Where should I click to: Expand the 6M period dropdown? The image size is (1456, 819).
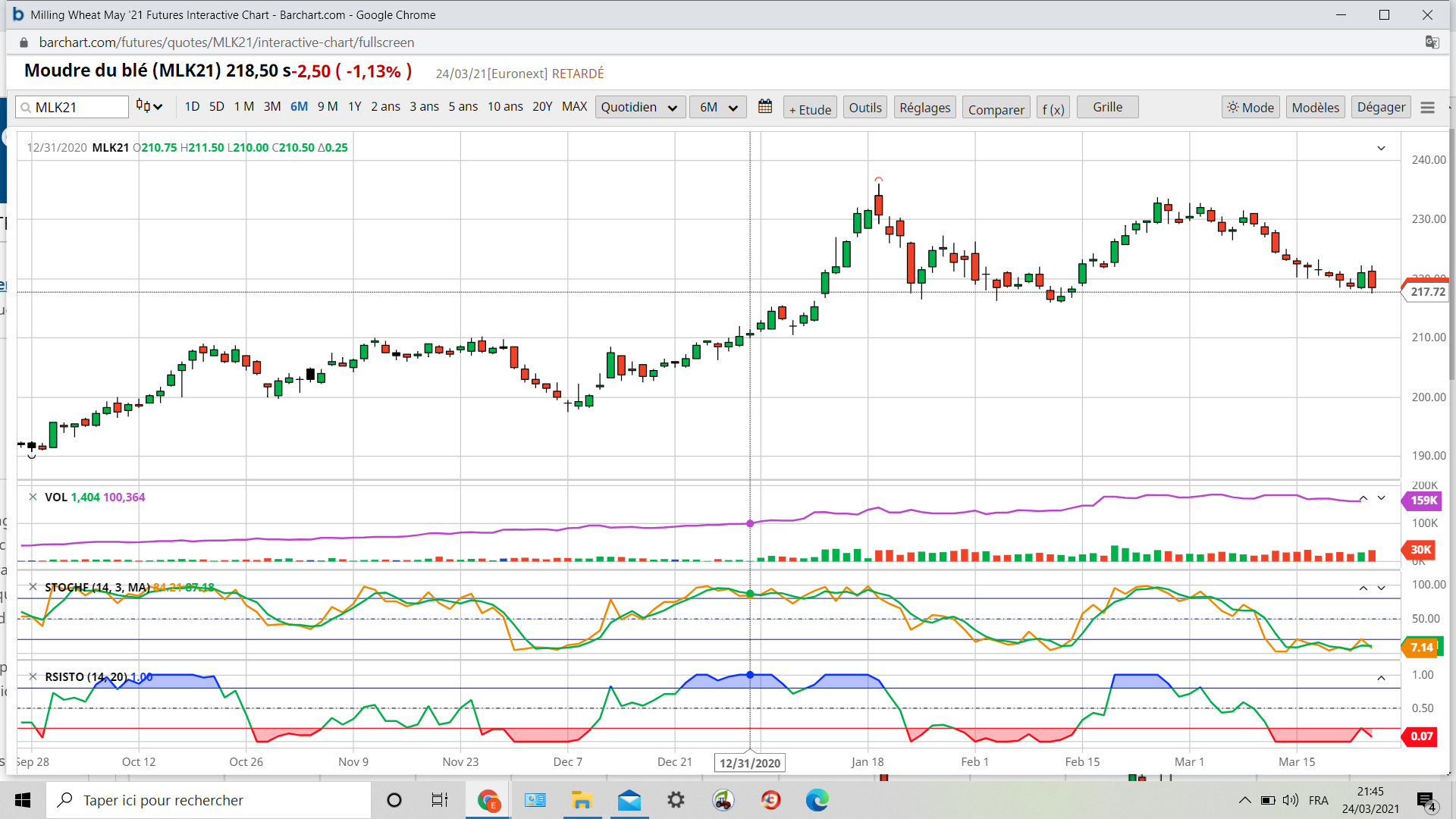pos(717,108)
